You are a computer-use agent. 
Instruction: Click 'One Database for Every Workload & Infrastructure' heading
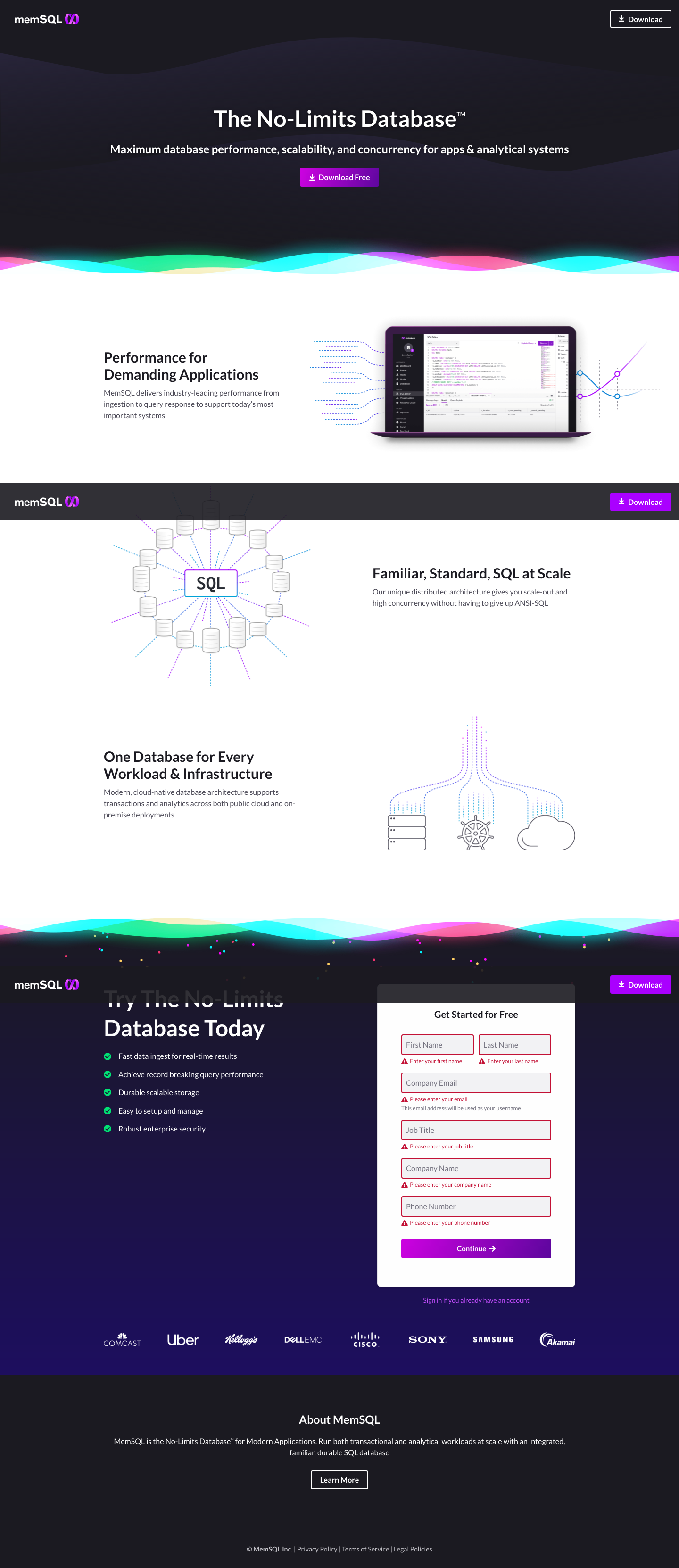(x=188, y=765)
